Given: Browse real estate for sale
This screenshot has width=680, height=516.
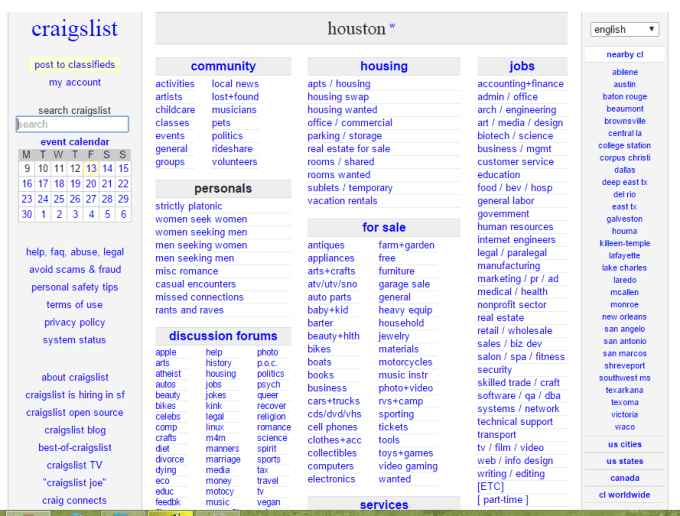Looking at the screenshot, I should 349,149.
